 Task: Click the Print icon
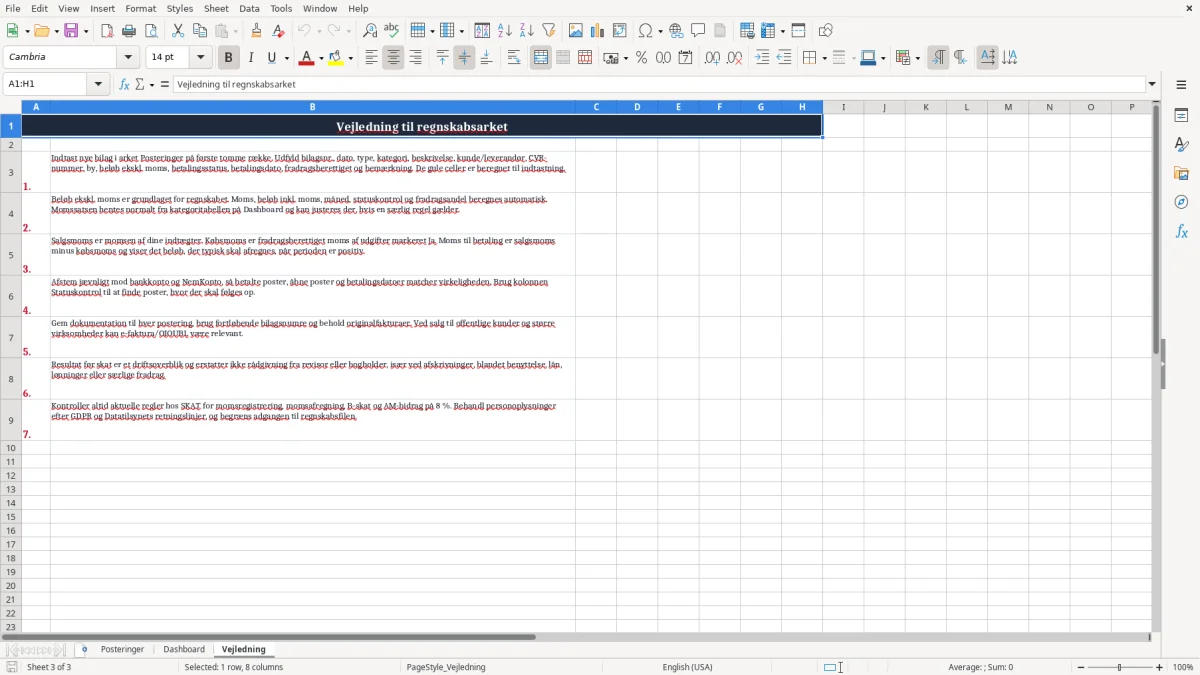point(129,31)
